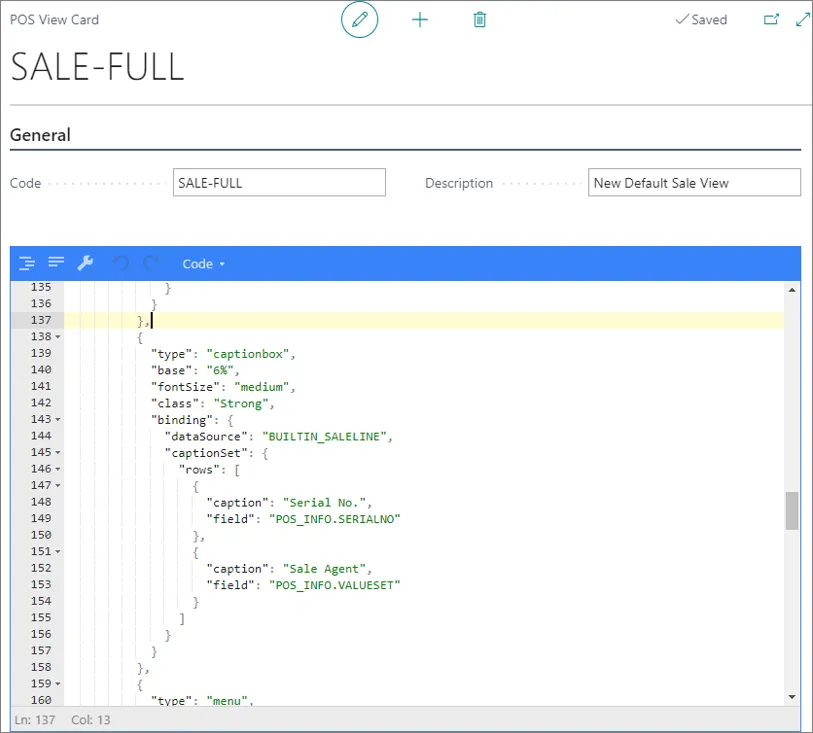Click the "Serial No." caption value
The image size is (813, 733).
(x=324, y=503)
